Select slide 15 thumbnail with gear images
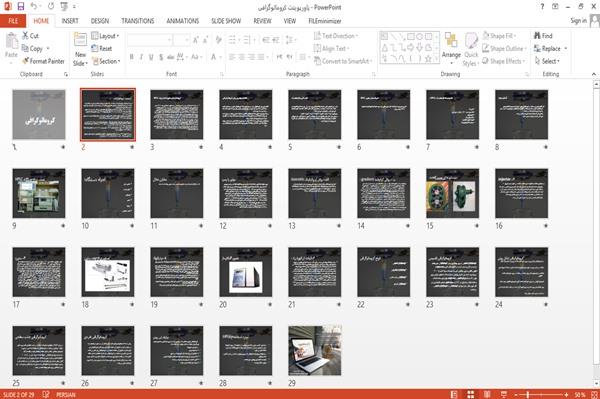Image resolution: width=600 pixels, height=399 pixels. [x=452, y=193]
